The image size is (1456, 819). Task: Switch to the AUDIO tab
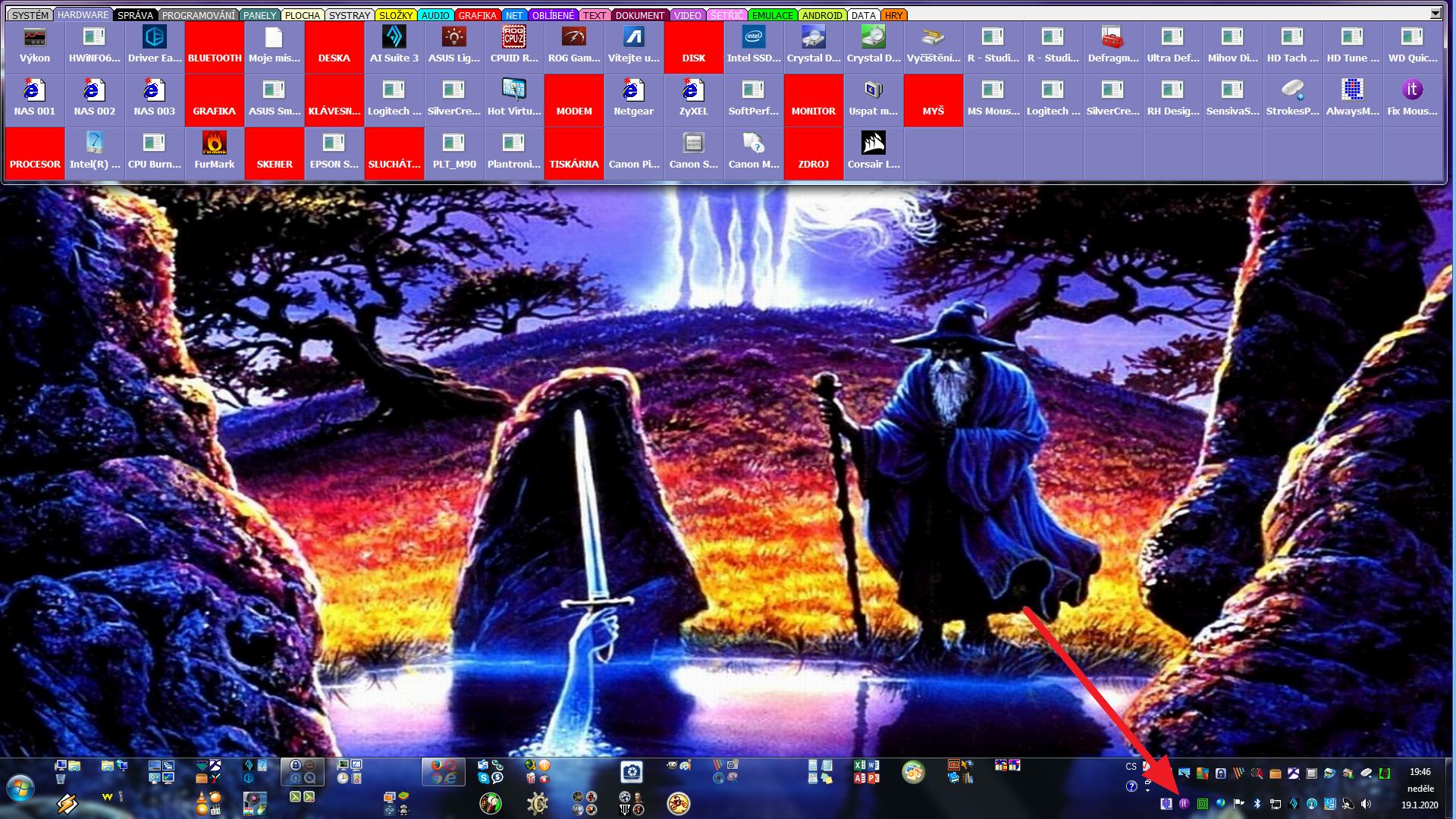[x=435, y=15]
